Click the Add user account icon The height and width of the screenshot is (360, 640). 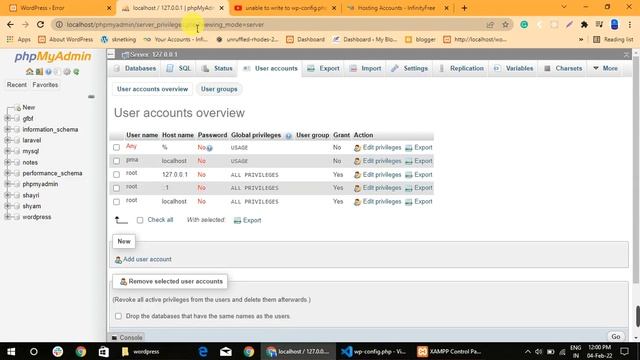[118, 260]
